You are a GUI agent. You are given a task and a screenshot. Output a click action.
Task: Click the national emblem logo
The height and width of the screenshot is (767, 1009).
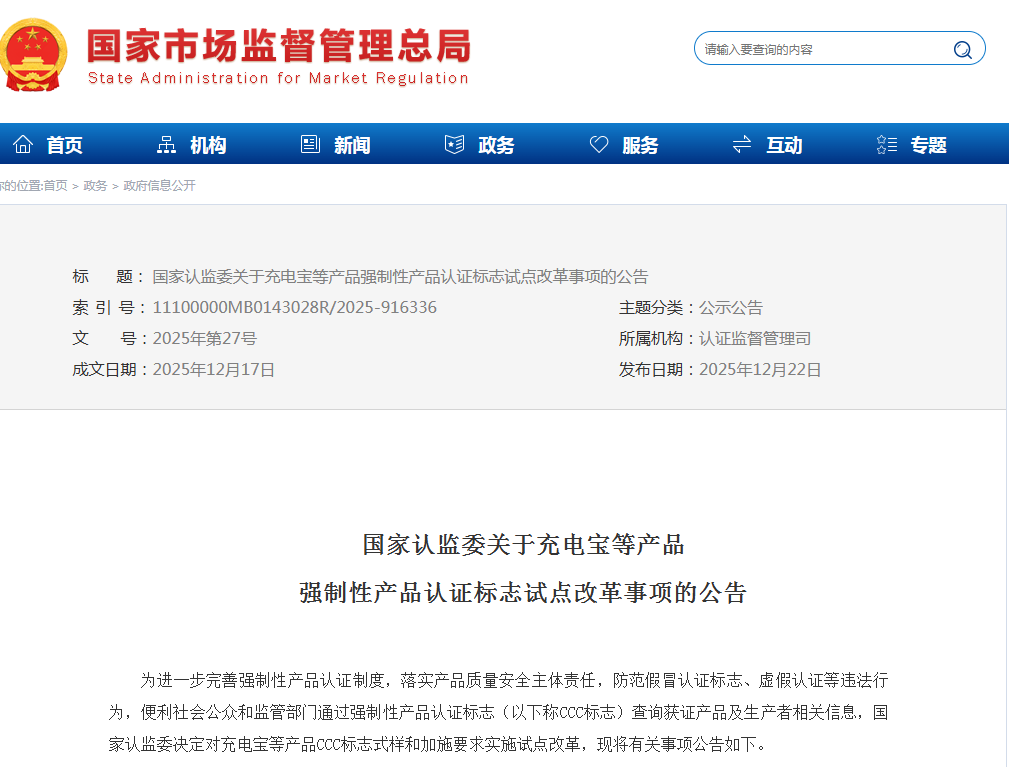(x=35, y=55)
